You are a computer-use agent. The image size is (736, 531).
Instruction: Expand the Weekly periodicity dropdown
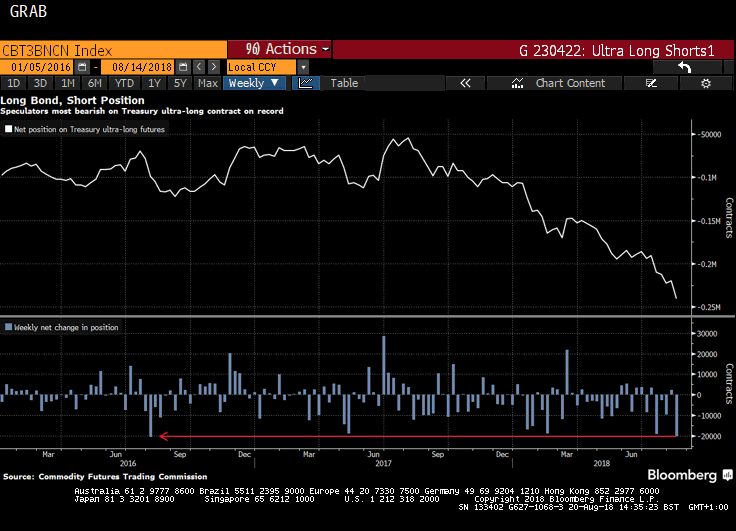[254, 83]
